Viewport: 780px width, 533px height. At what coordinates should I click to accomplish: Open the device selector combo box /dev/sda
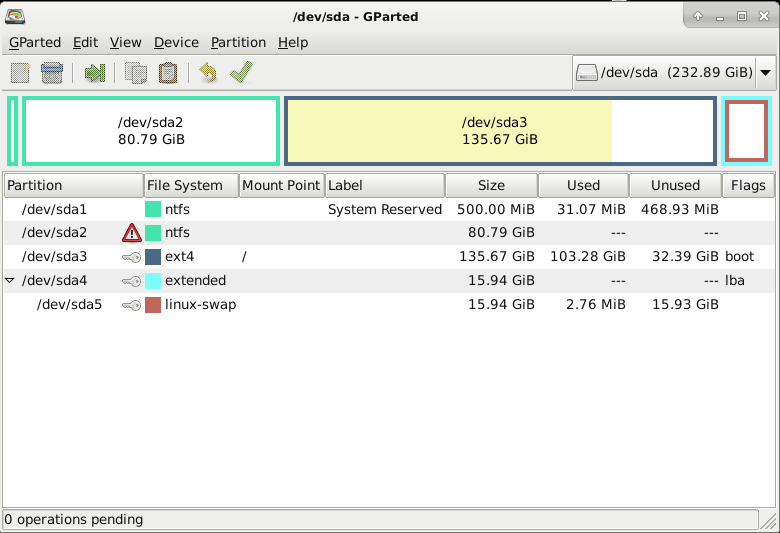tap(675, 73)
